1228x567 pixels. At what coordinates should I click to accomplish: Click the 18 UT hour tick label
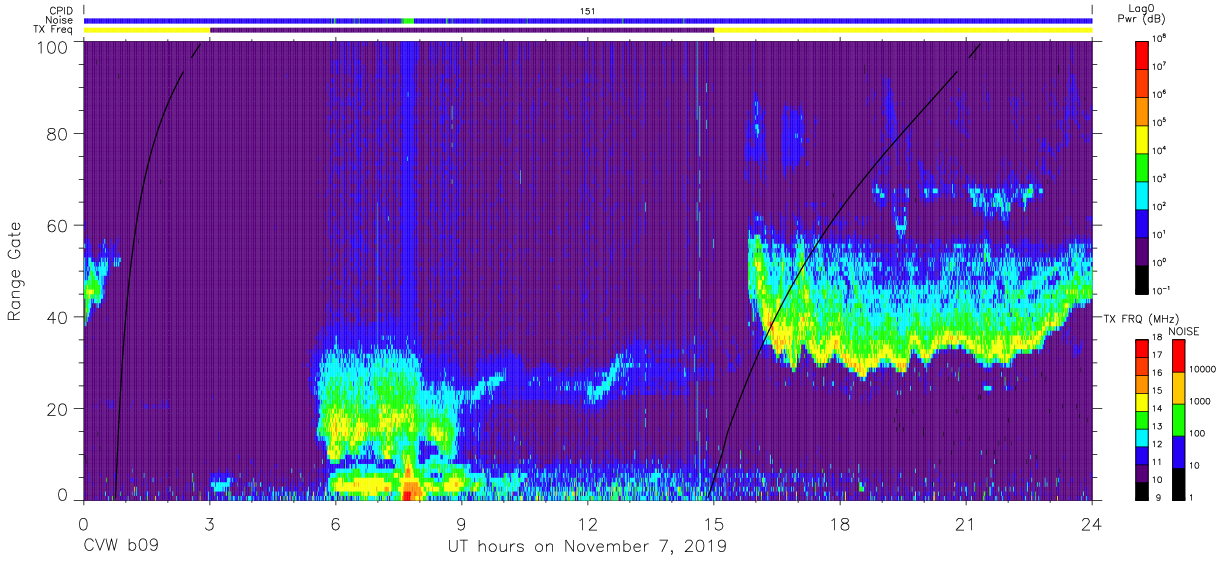(840, 523)
